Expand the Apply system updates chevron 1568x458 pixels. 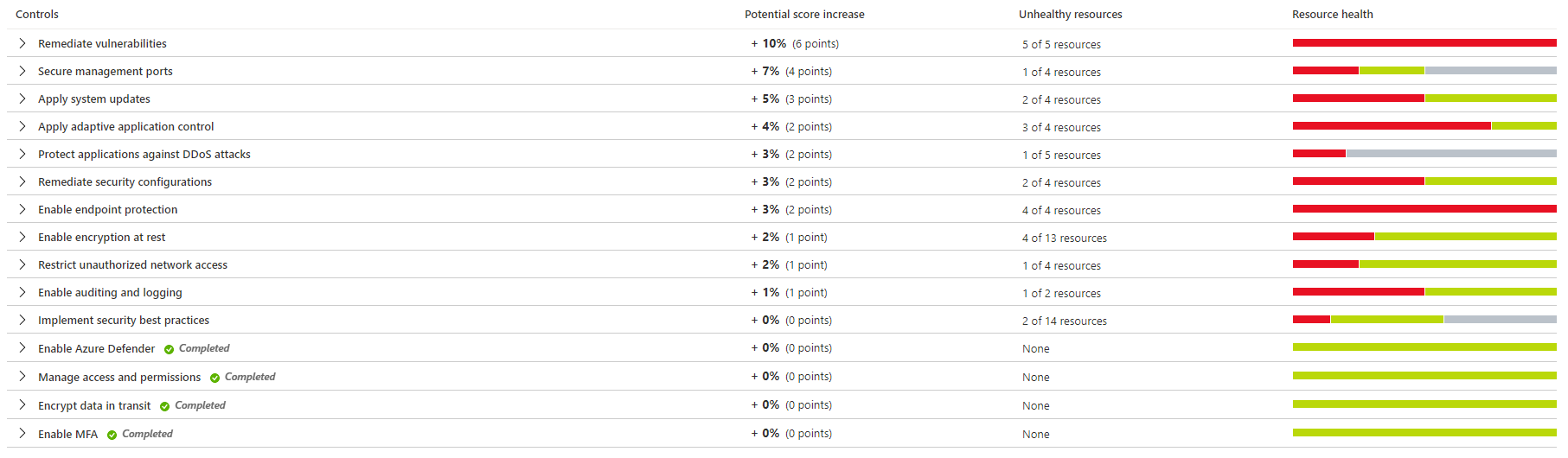(x=22, y=99)
